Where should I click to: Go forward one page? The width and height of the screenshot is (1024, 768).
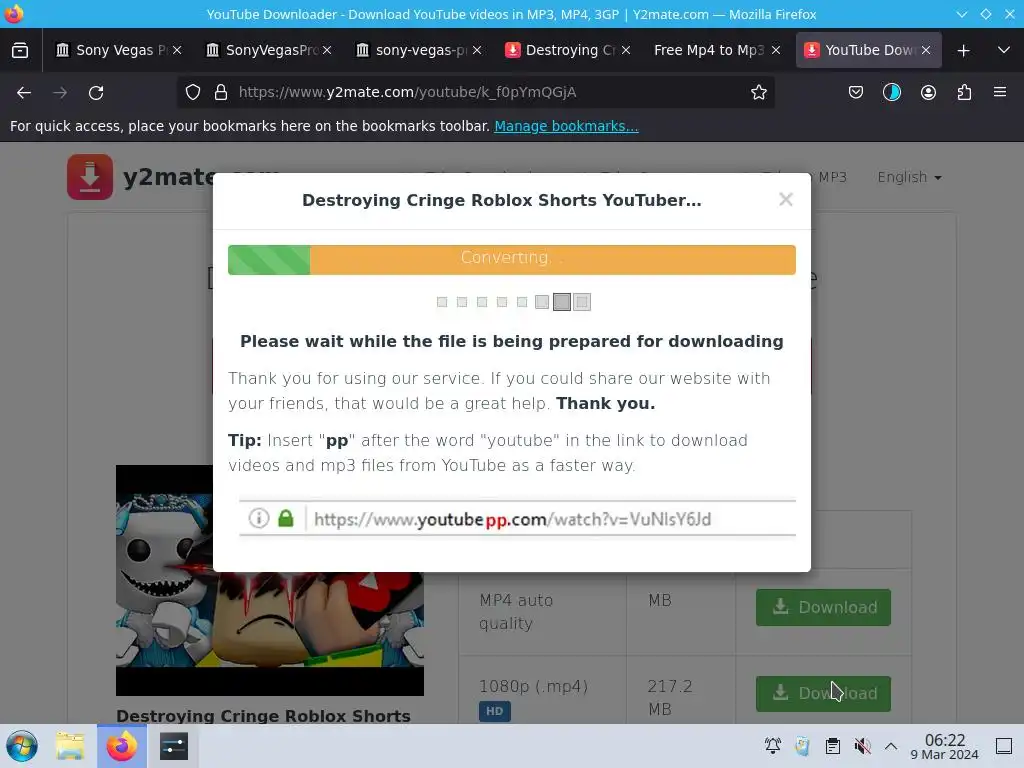pos(60,93)
